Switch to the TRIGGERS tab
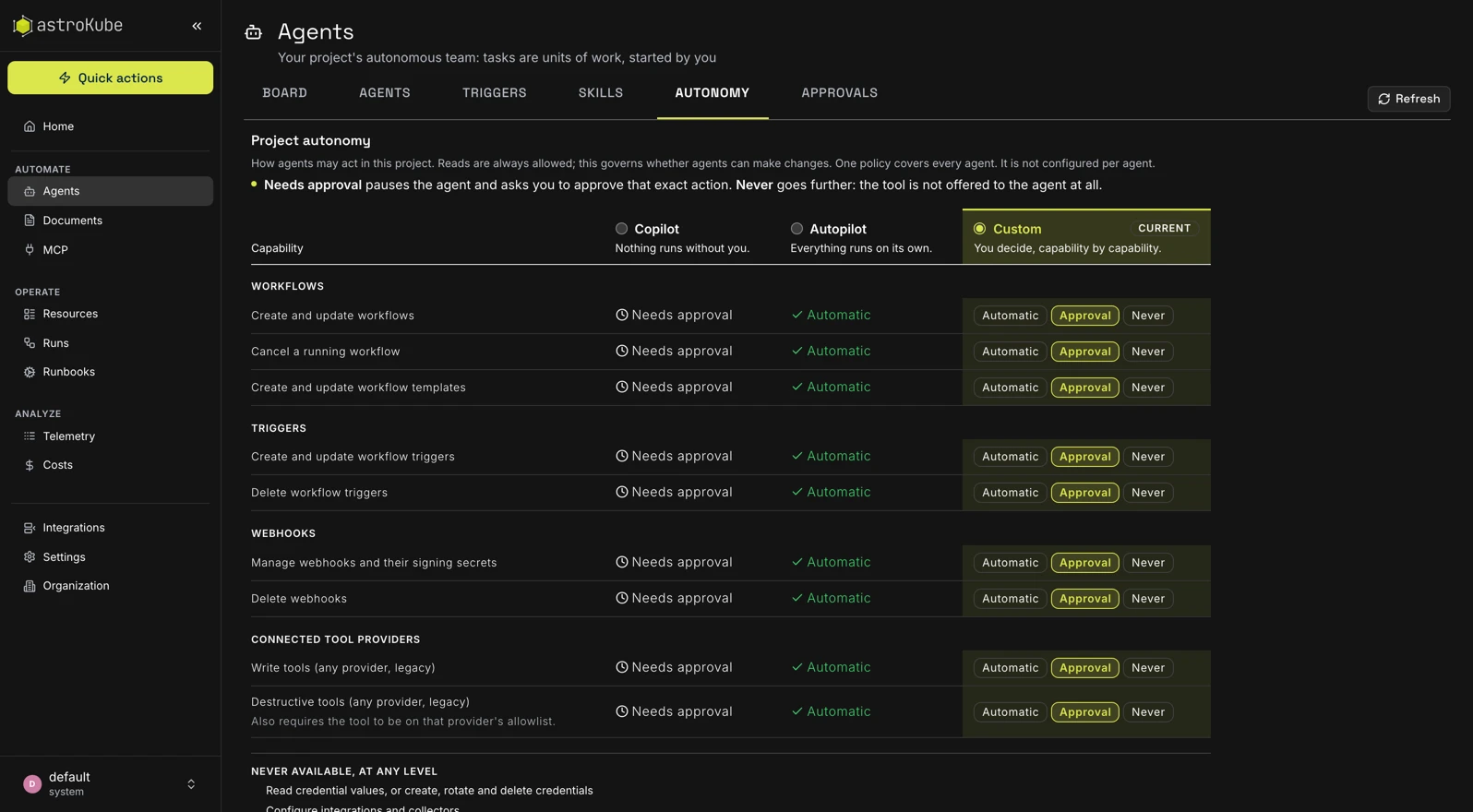 tap(495, 93)
